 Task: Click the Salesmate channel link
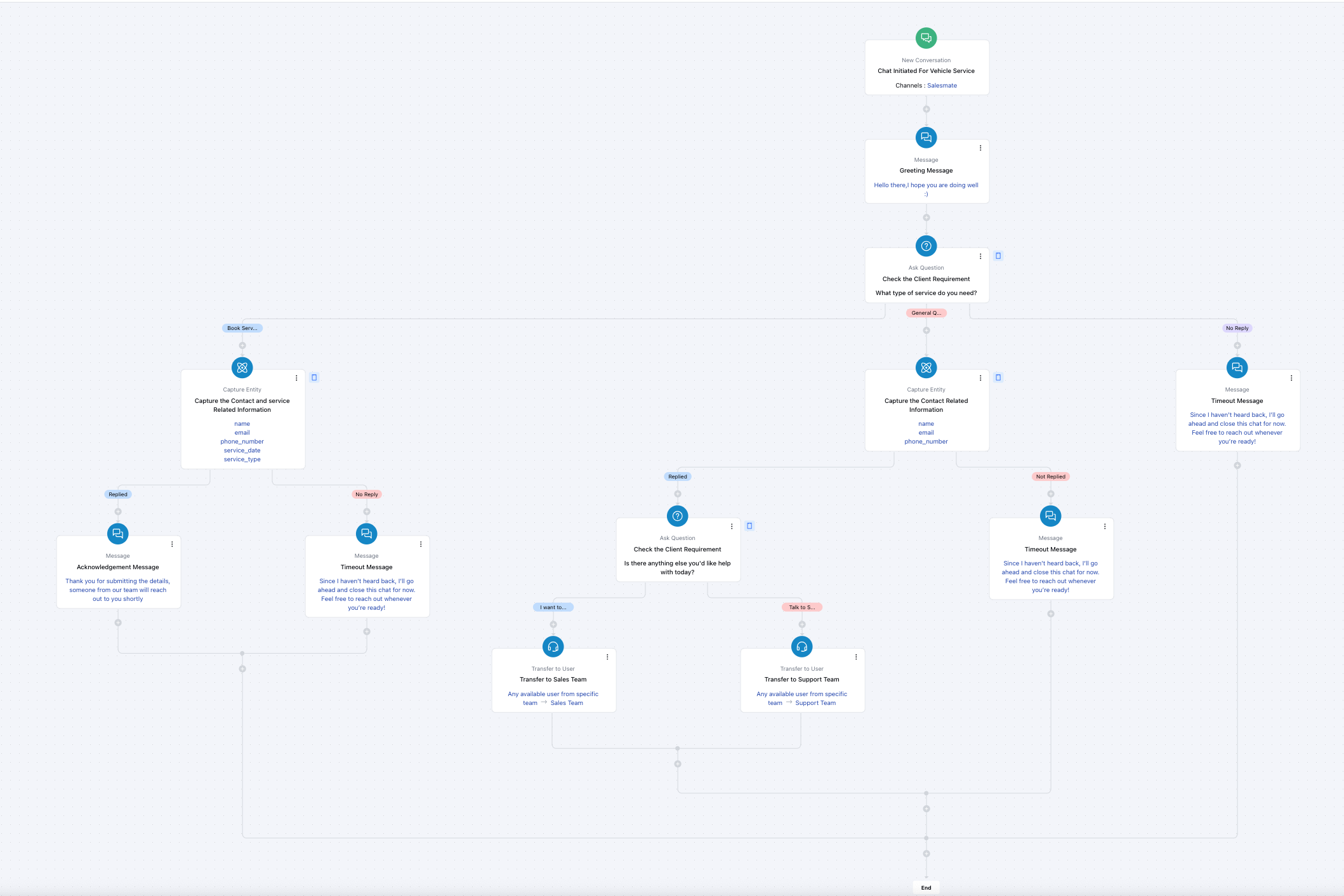pyautogui.click(x=942, y=86)
